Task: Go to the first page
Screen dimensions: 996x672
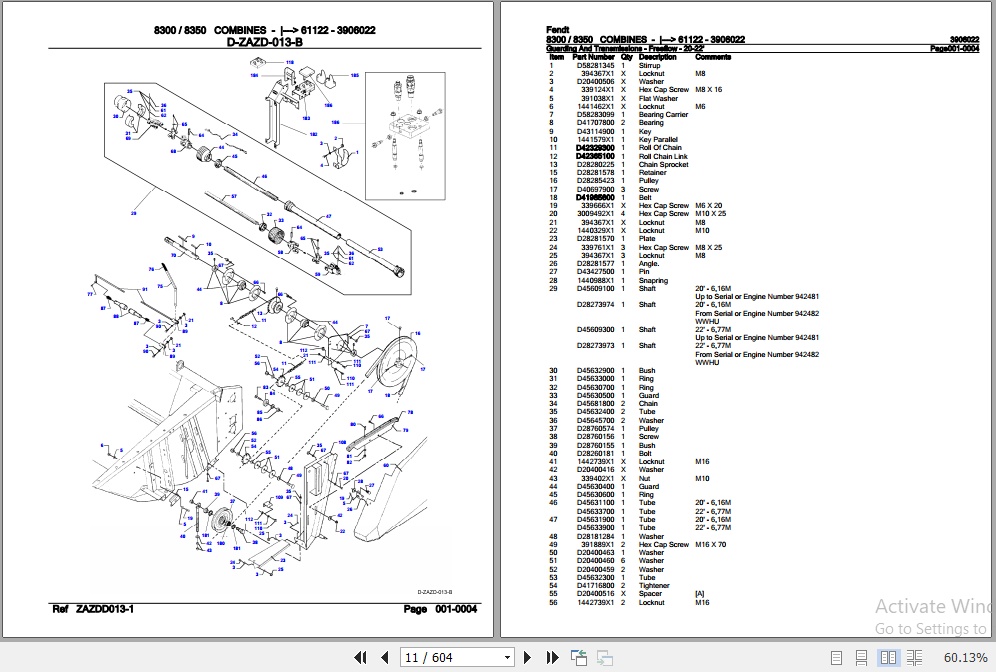Action: point(360,657)
